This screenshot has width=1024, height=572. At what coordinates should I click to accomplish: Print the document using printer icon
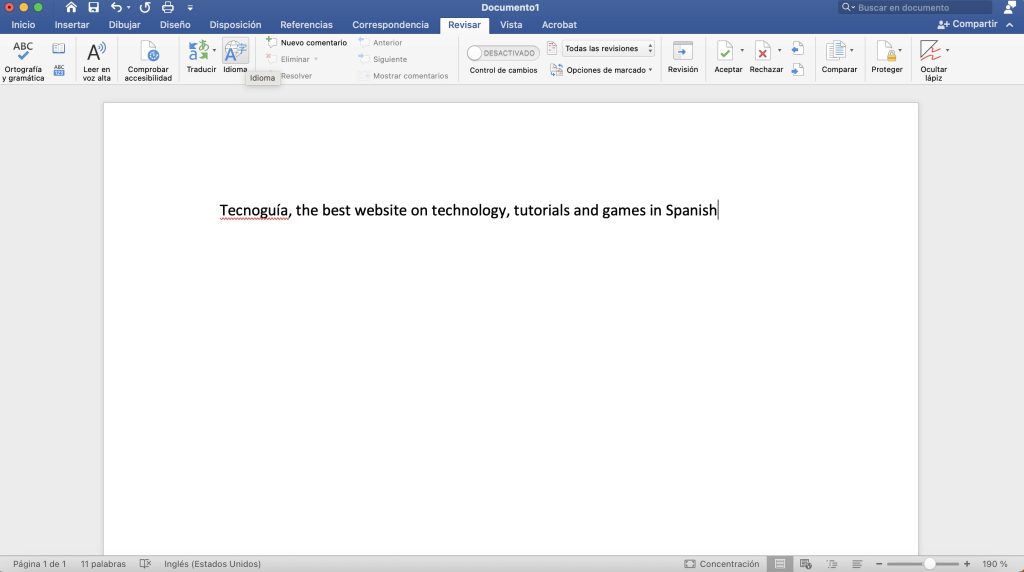(x=168, y=7)
